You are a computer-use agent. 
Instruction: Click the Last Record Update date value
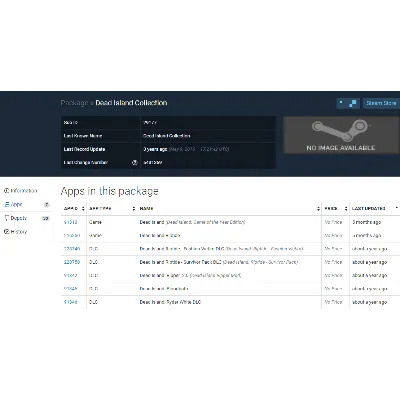[186, 149]
